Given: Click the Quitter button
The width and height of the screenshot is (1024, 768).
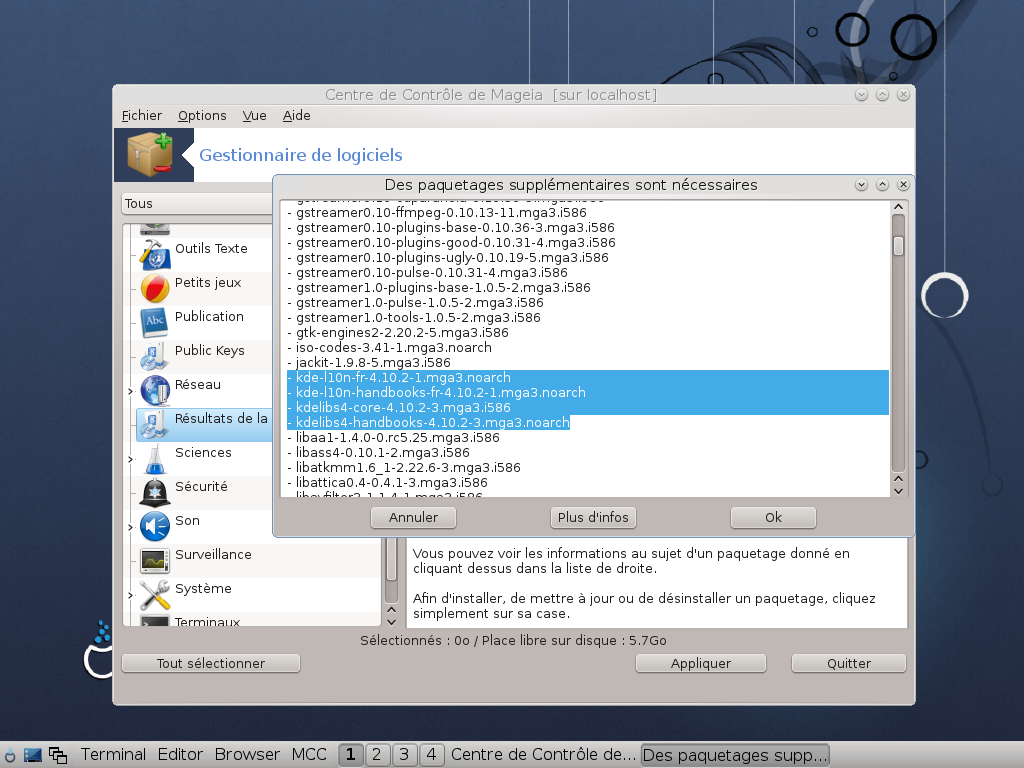Looking at the screenshot, I should pyautogui.click(x=849, y=663).
